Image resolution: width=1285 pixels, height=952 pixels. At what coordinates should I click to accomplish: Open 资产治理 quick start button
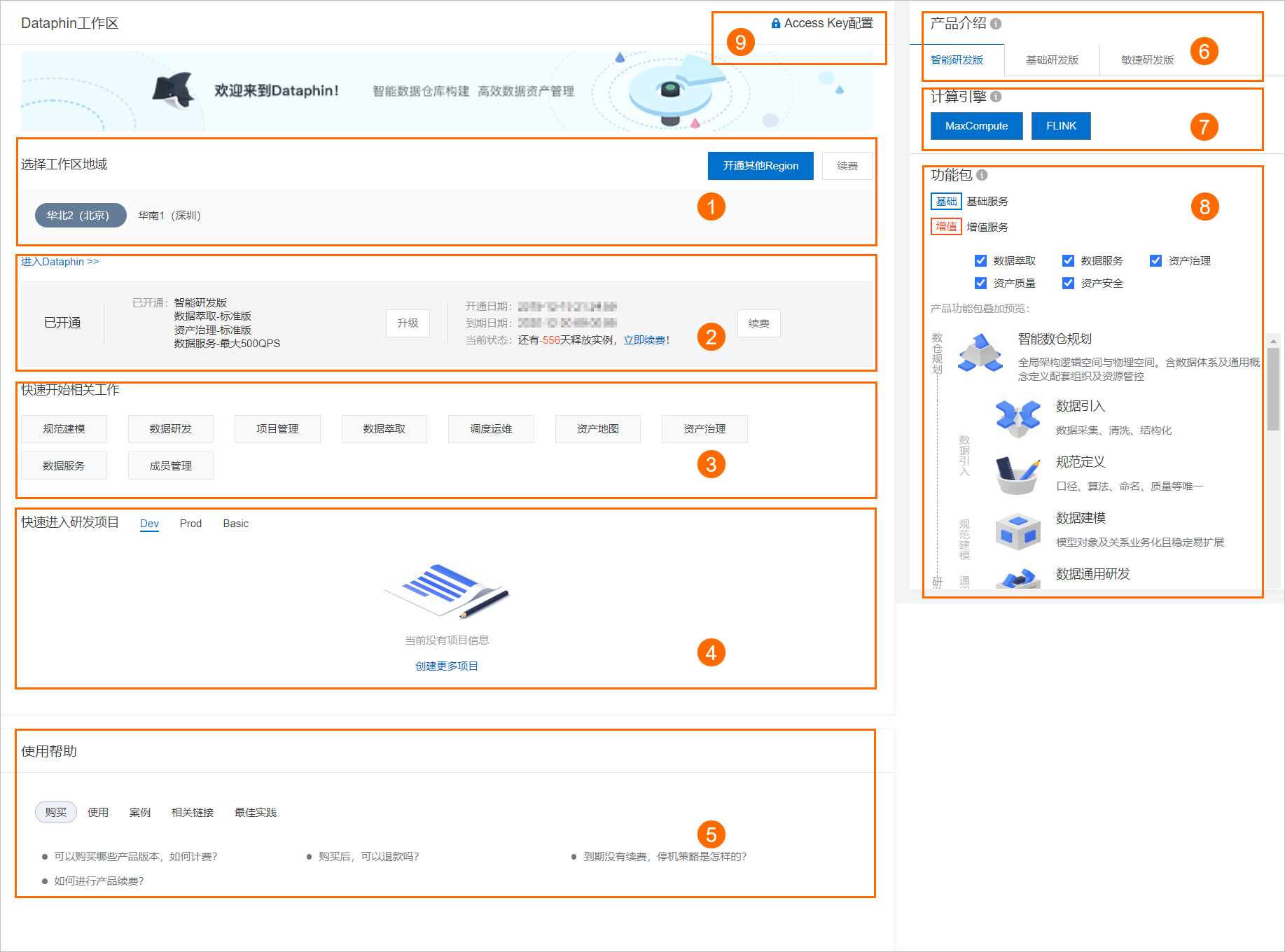click(x=704, y=429)
